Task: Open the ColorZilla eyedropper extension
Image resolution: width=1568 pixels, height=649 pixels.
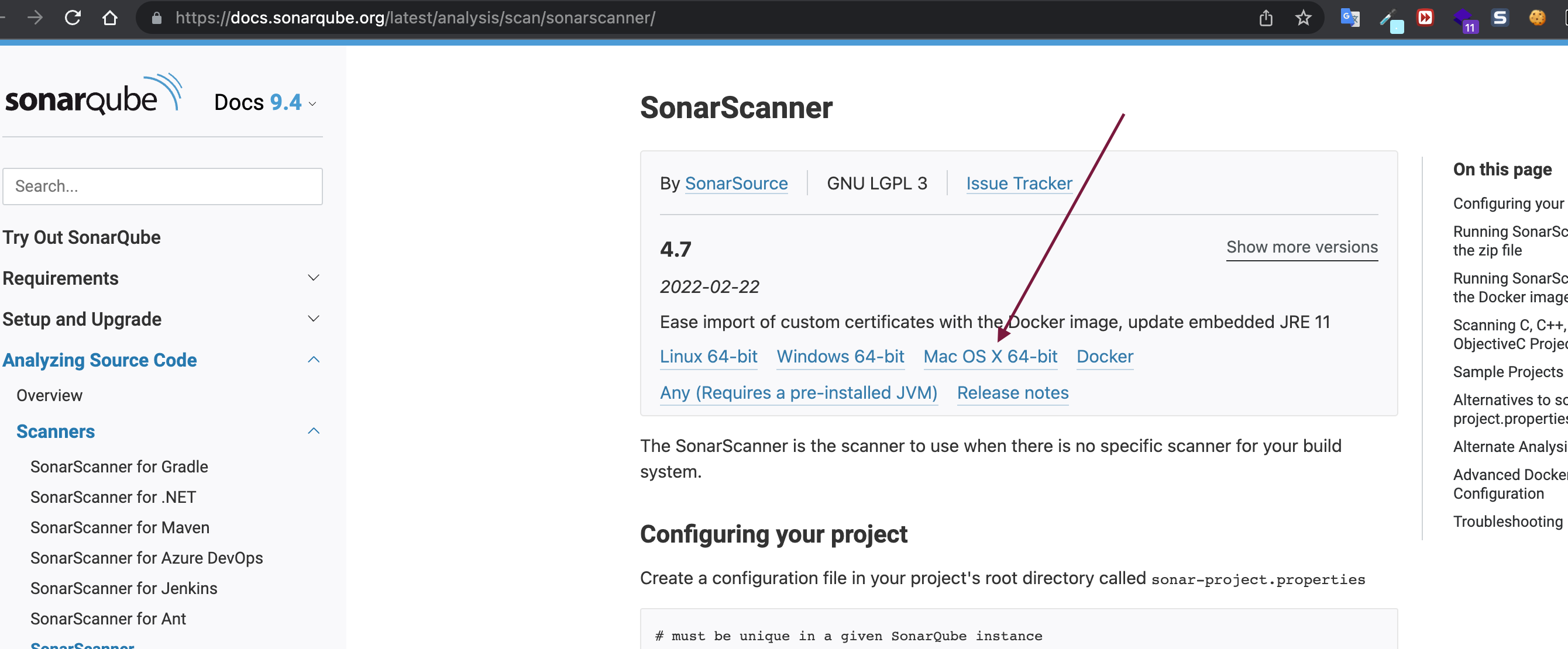Action: [1391, 18]
